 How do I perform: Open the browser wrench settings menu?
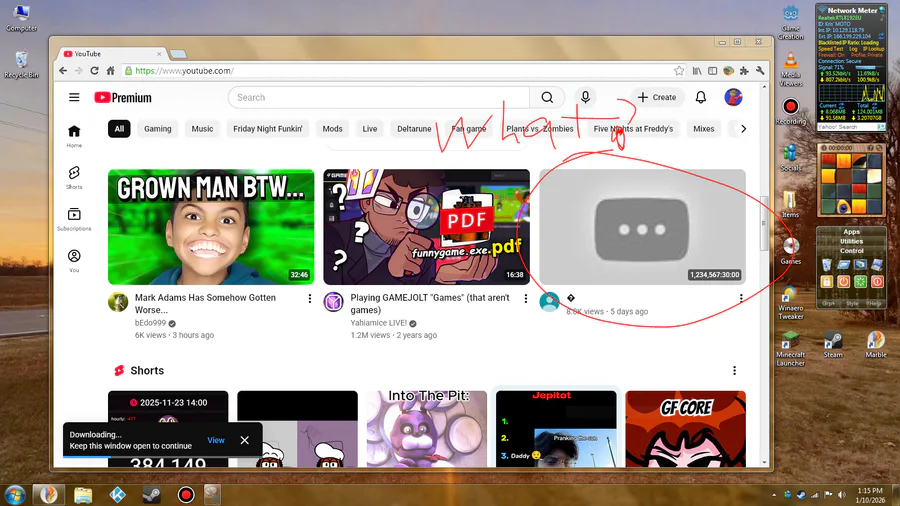761,71
